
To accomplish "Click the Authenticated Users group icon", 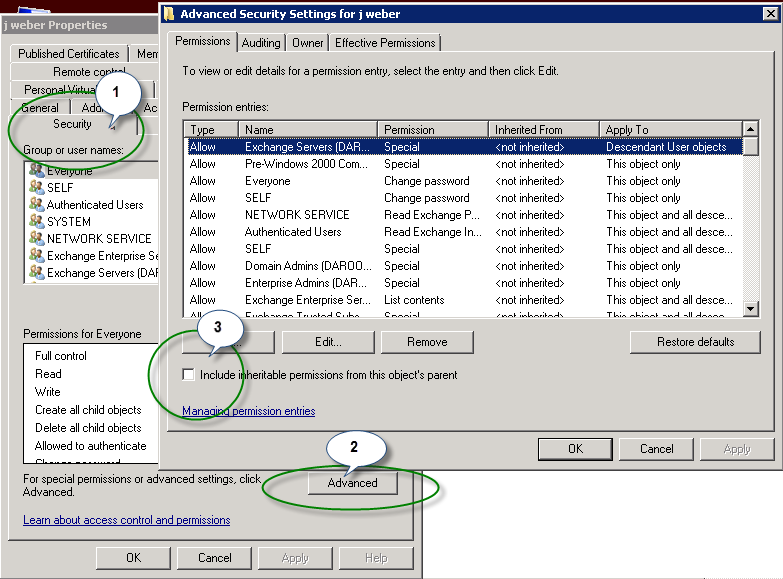I will coord(36,204).
